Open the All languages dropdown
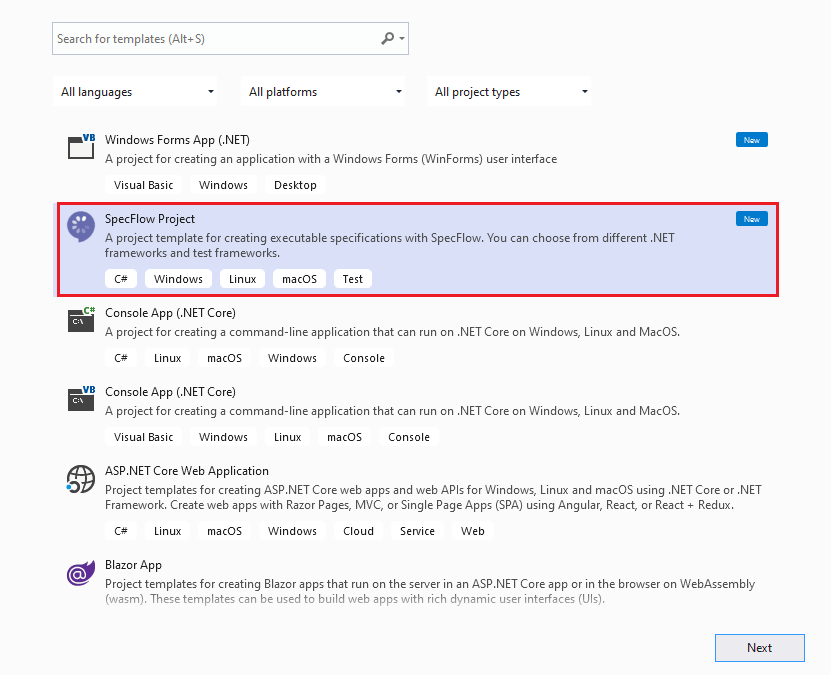 [135, 92]
